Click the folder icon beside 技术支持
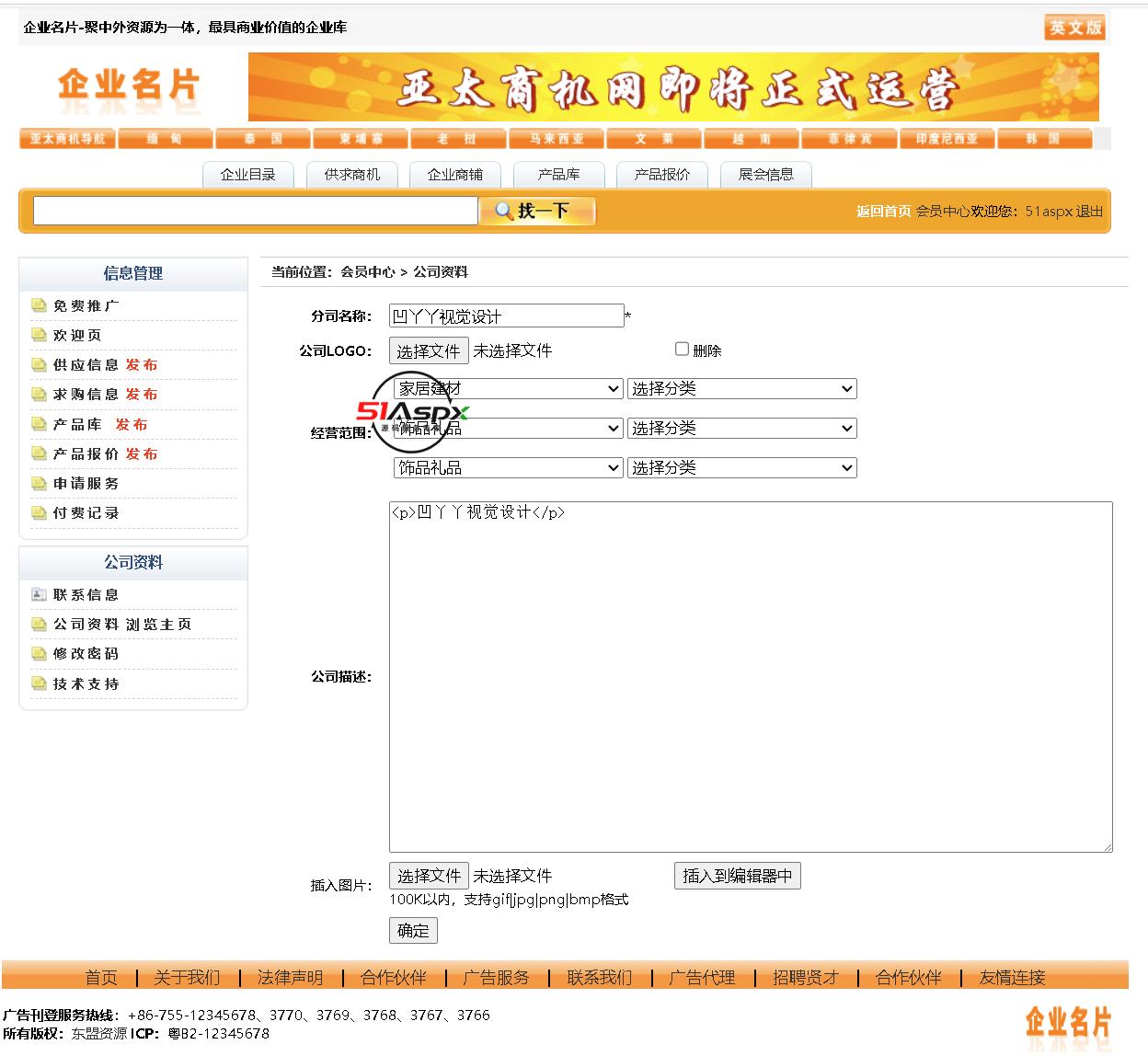Viewport: 1148px width, 1056px height. tap(39, 683)
